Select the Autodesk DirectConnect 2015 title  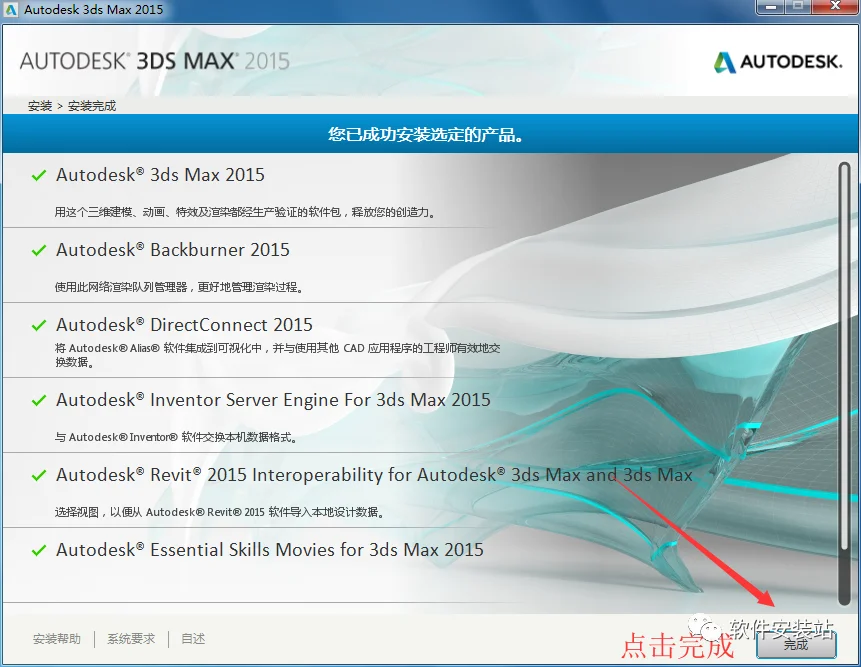pyautogui.click(x=184, y=324)
